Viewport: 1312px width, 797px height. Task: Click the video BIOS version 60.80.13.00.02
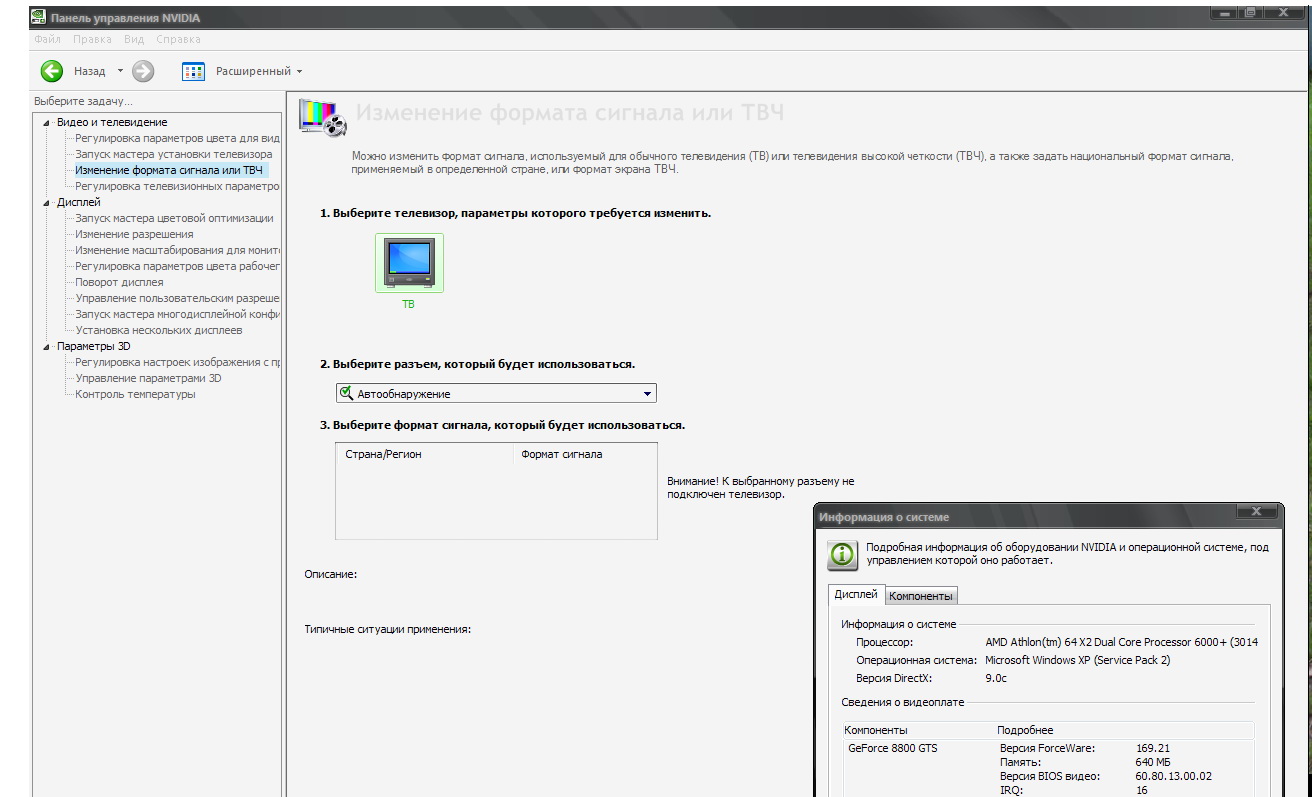[x=1174, y=776]
